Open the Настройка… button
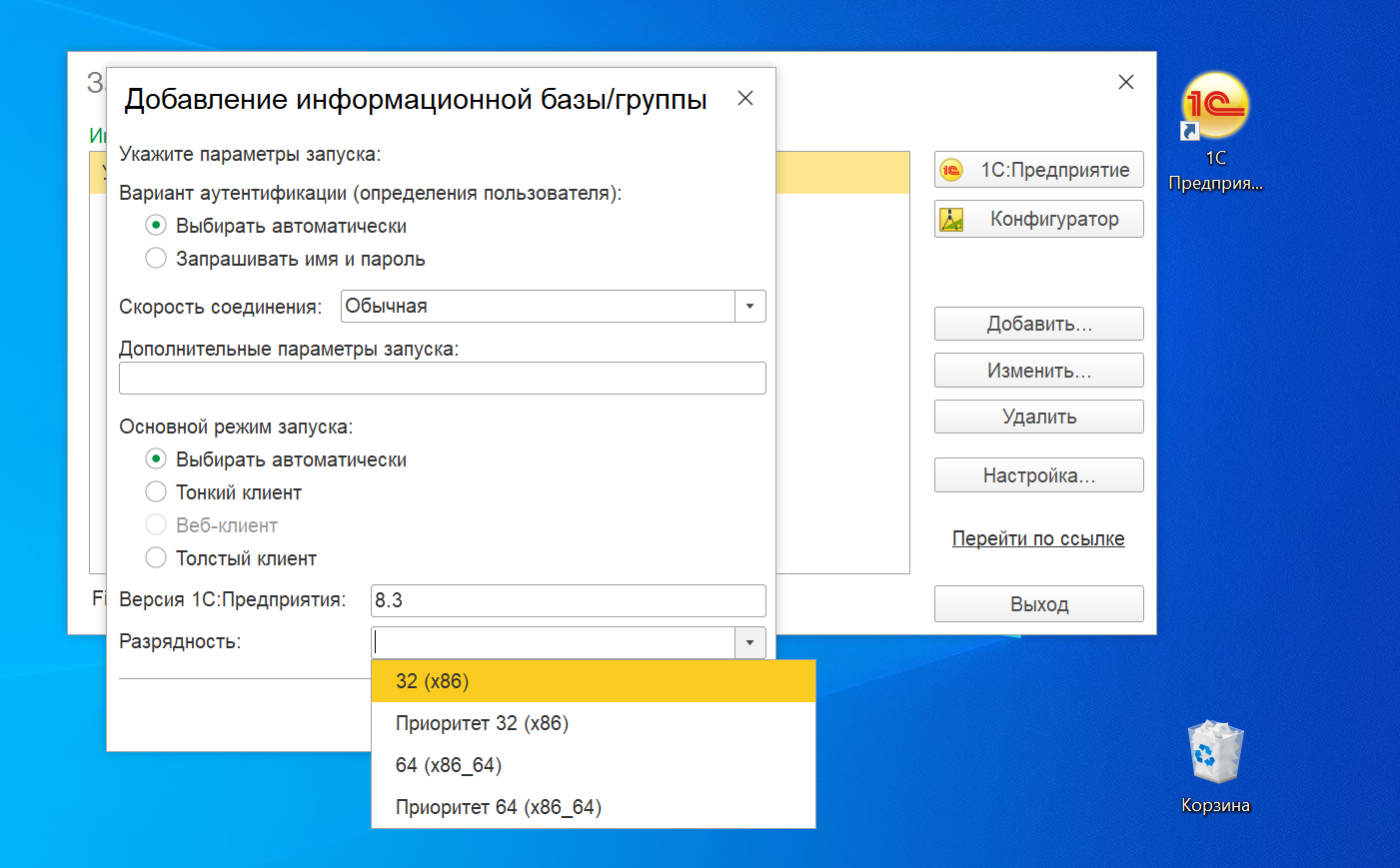The image size is (1400, 868). (1038, 475)
